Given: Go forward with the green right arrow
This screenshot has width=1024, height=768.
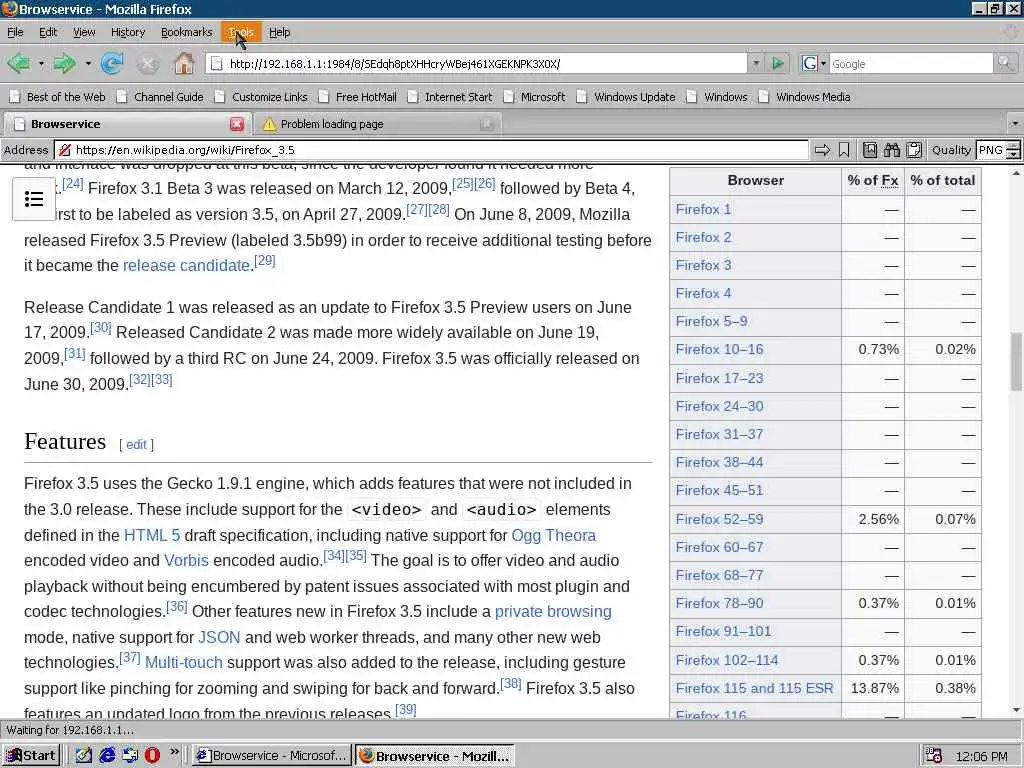Looking at the screenshot, I should 64,63.
